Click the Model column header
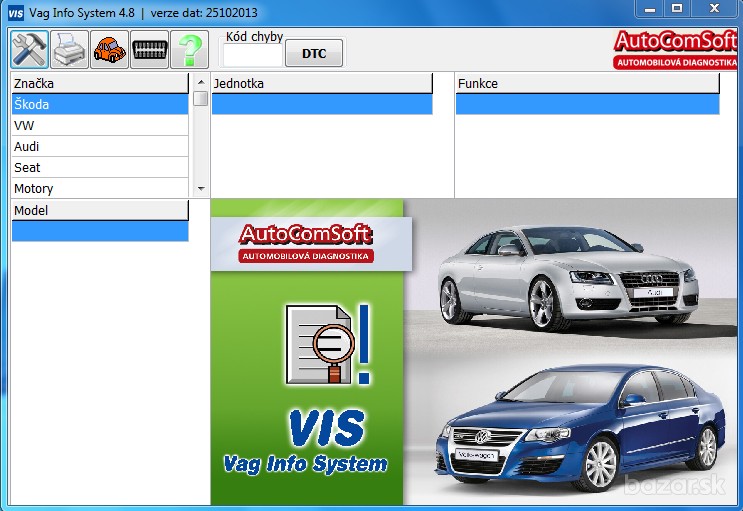This screenshot has height=511, width=743. (100, 210)
